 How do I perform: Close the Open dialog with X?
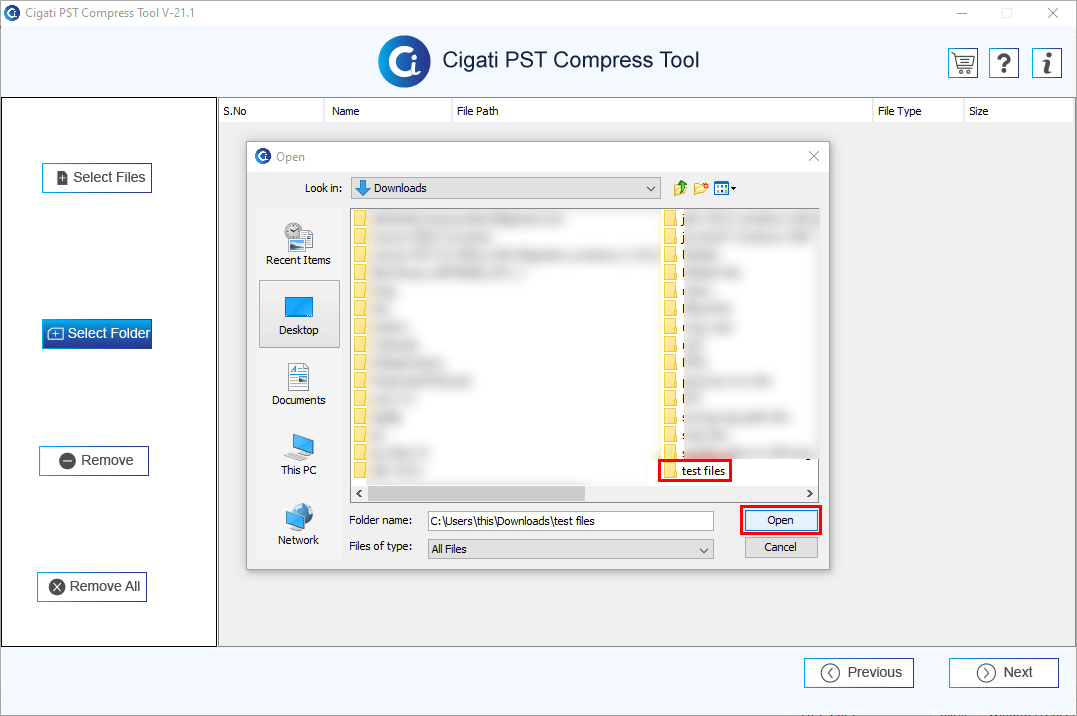(x=814, y=157)
